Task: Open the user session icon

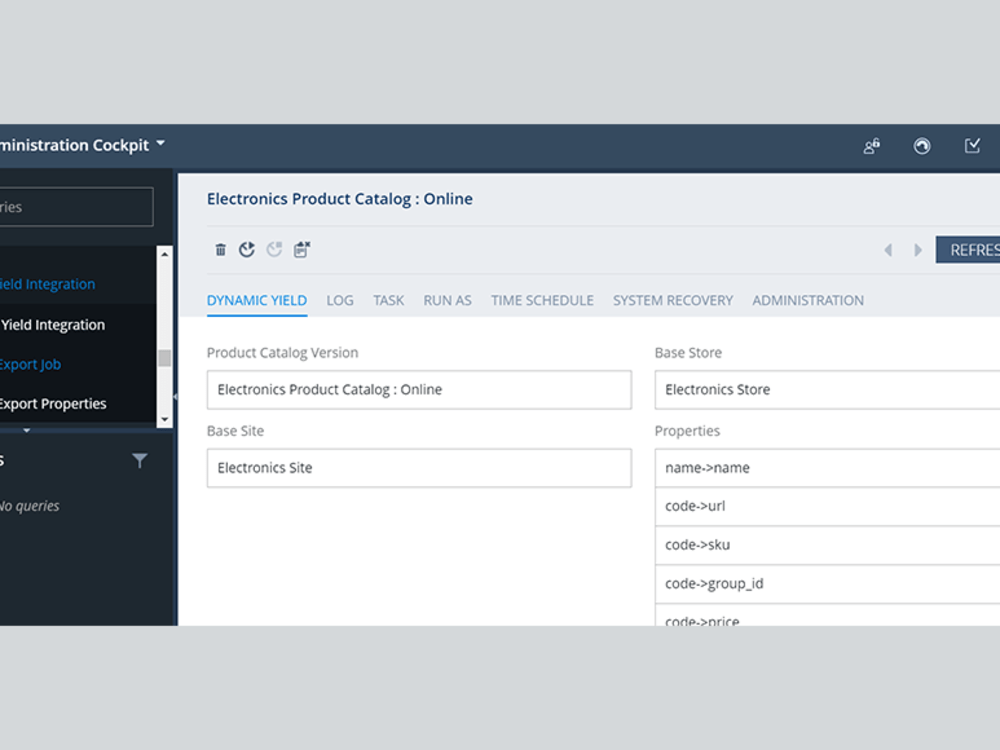Action: click(x=870, y=145)
